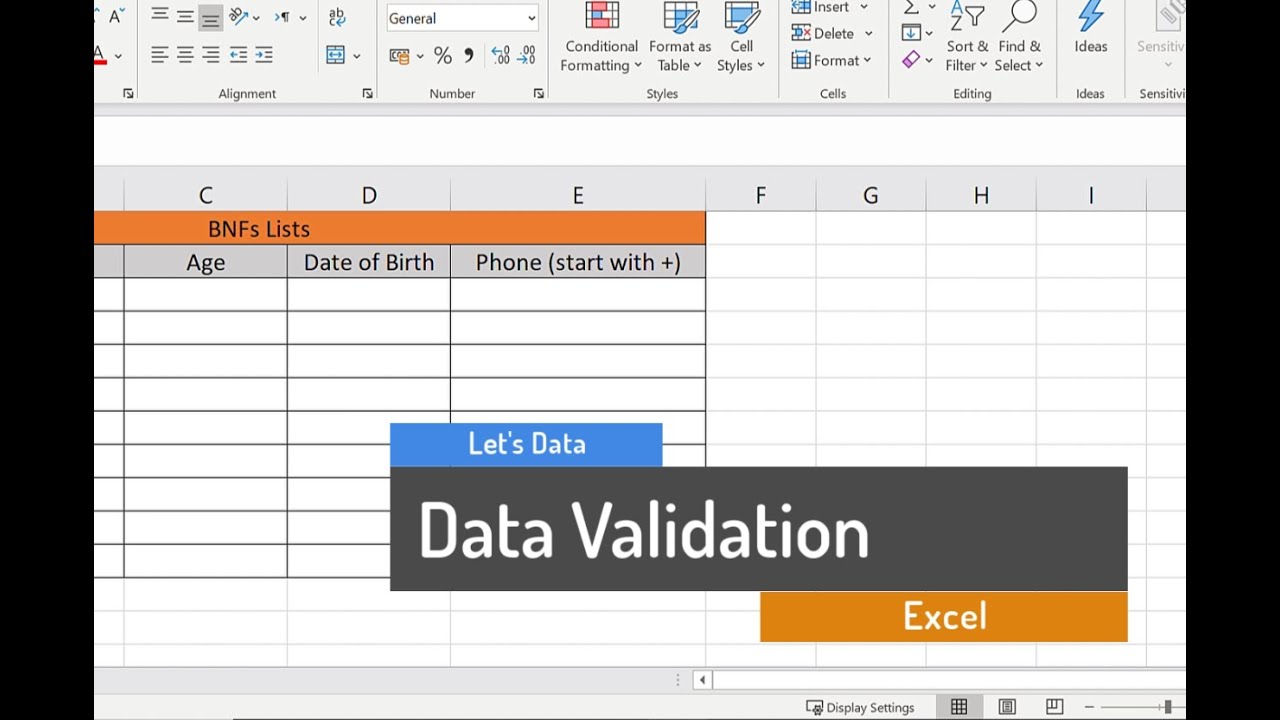Screen dimensions: 1280x720
Task: Open the Merge & Center dropdown arrow
Action: (356, 57)
